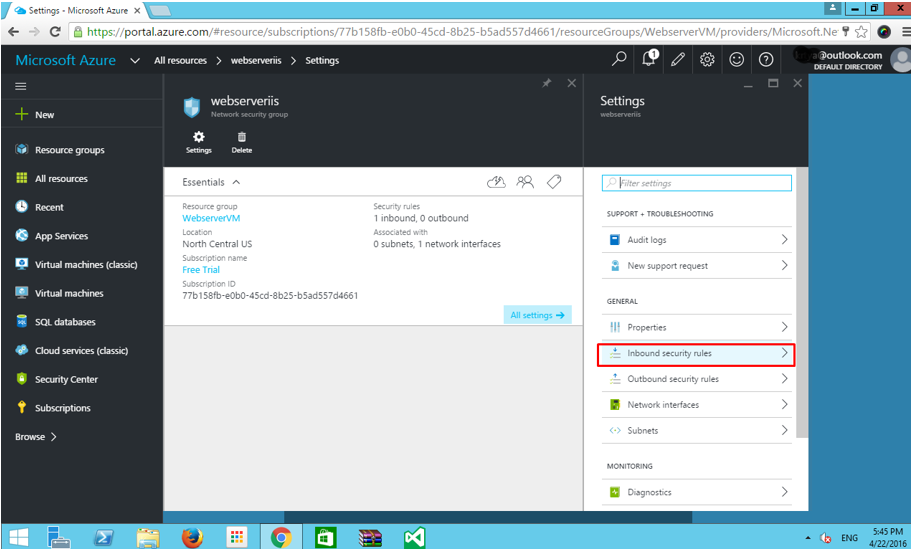
Task: Open Audit logs setting
Action: click(x=697, y=240)
